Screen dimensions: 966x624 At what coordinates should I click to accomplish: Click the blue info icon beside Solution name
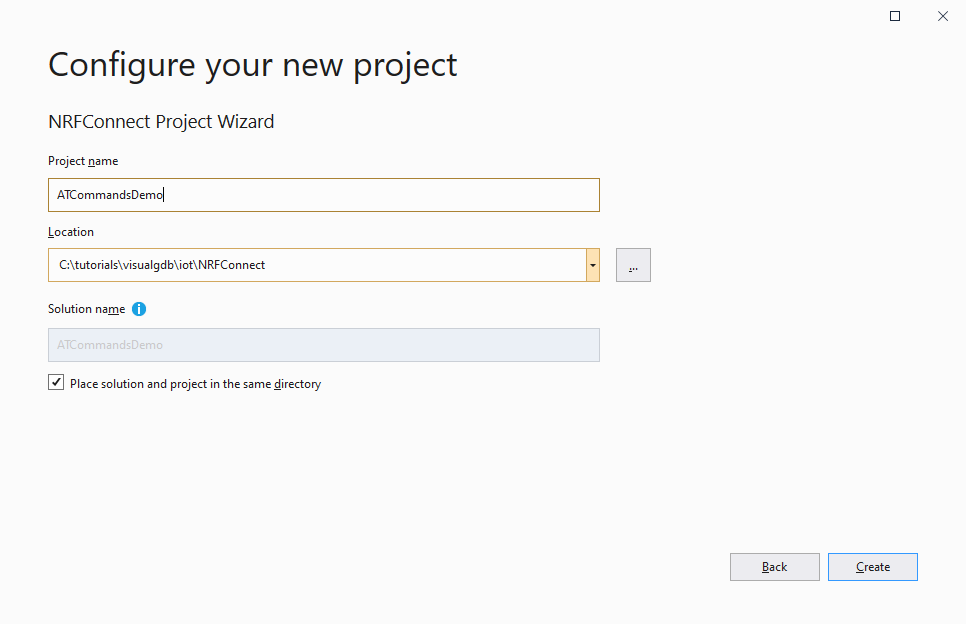click(x=139, y=309)
